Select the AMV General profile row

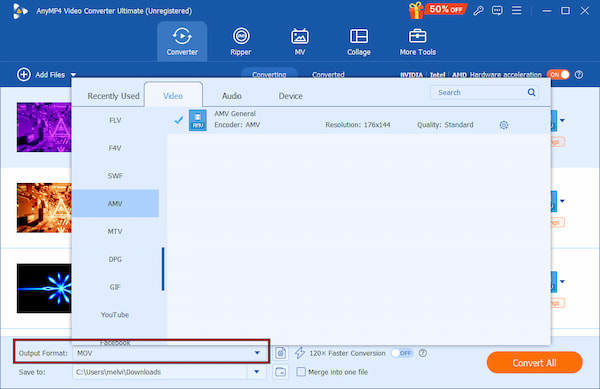coord(359,120)
